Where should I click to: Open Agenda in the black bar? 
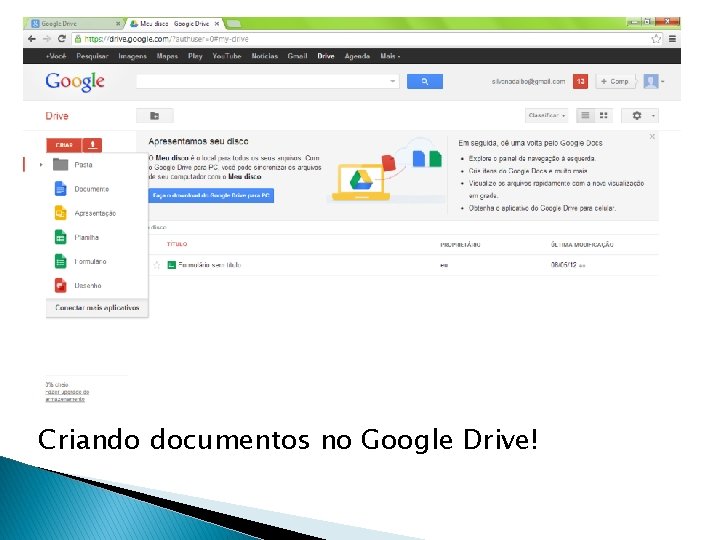357,56
